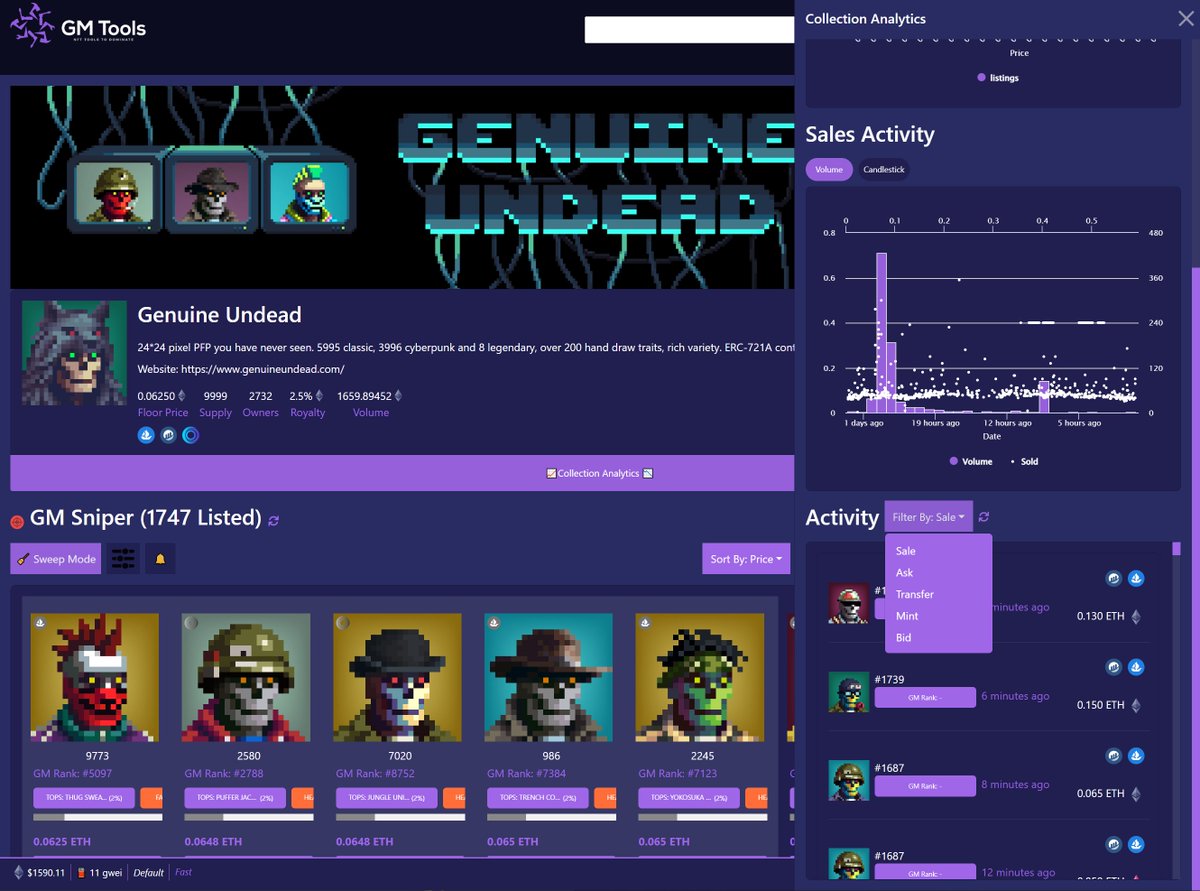
Task: Toggle the Sold legend series
Action: coord(1023,461)
